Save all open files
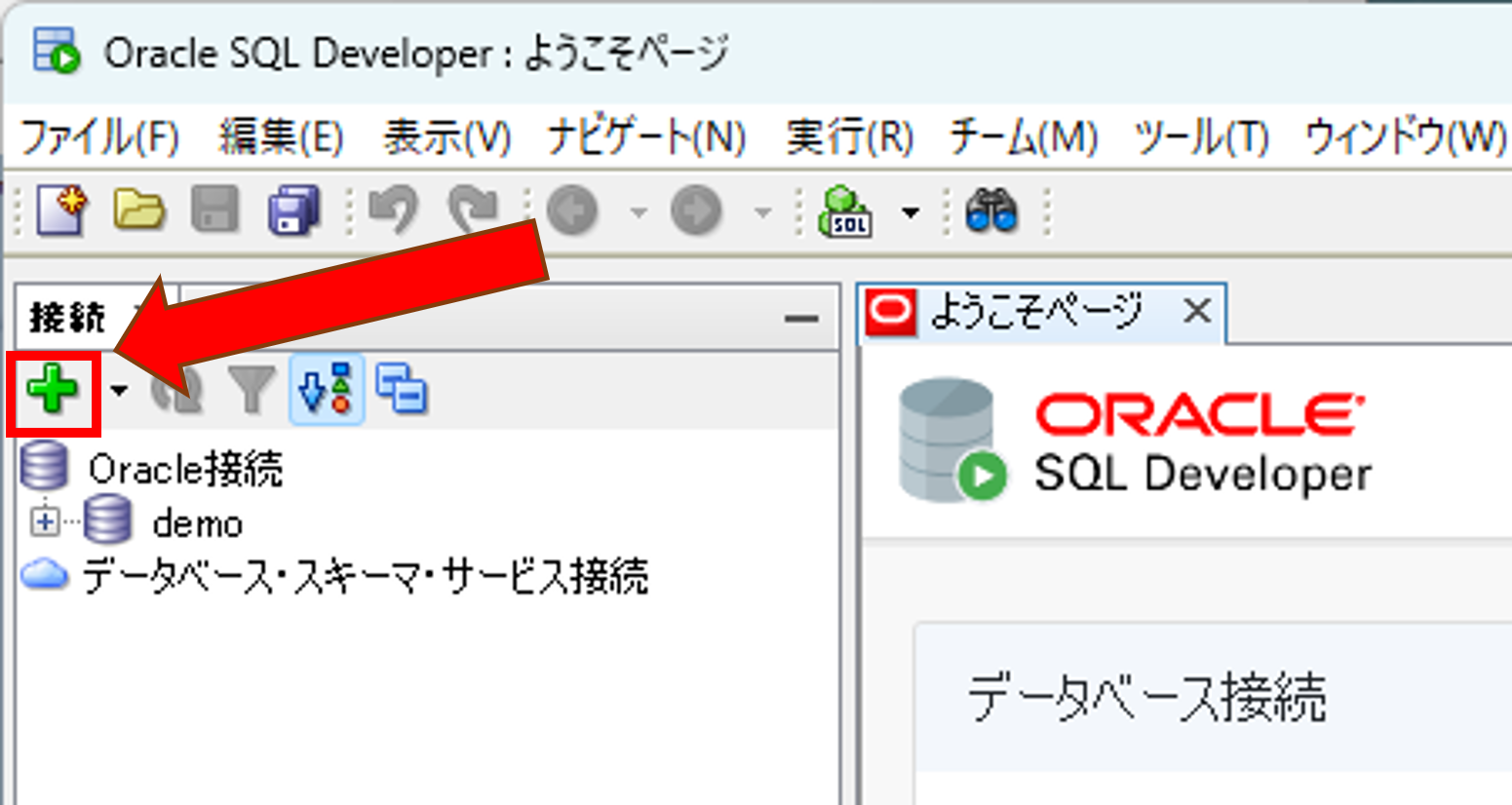Image resolution: width=1512 pixels, height=805 pixels. 291,210
